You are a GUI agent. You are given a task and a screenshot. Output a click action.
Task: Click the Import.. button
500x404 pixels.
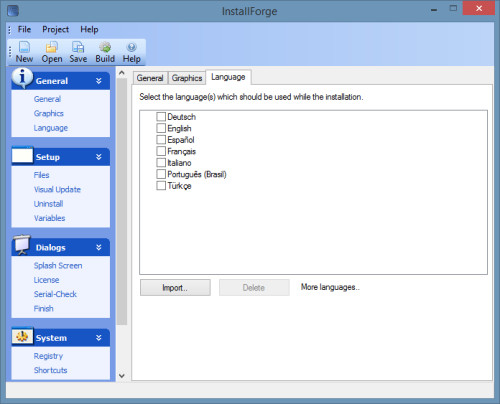coord(175,288)
